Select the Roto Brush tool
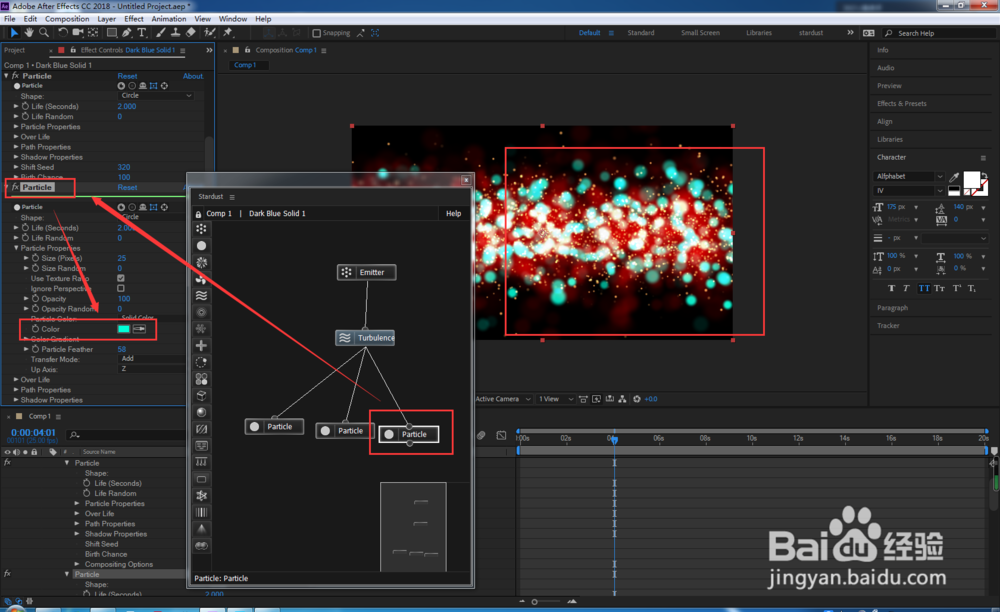 pyautogui.click(x=209, y=33)
